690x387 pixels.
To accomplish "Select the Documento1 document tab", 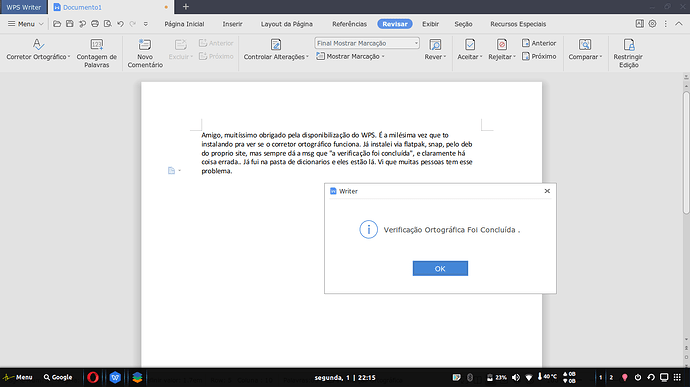I will tap(110, 7).
